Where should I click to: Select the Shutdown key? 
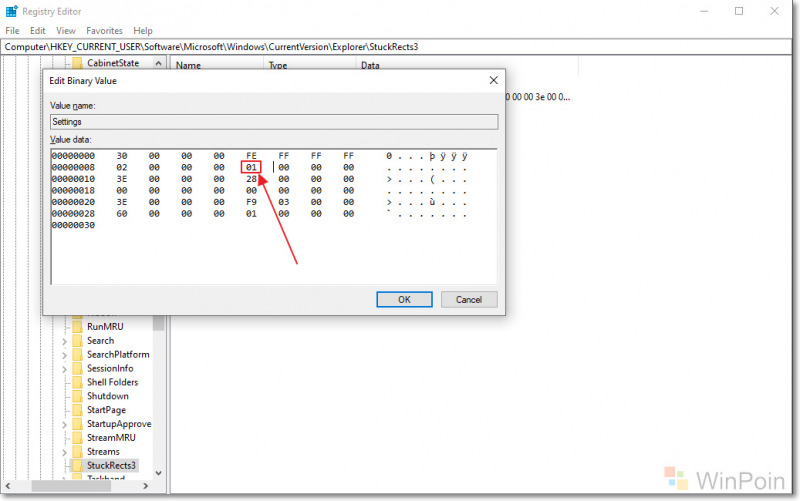(108, 396)
